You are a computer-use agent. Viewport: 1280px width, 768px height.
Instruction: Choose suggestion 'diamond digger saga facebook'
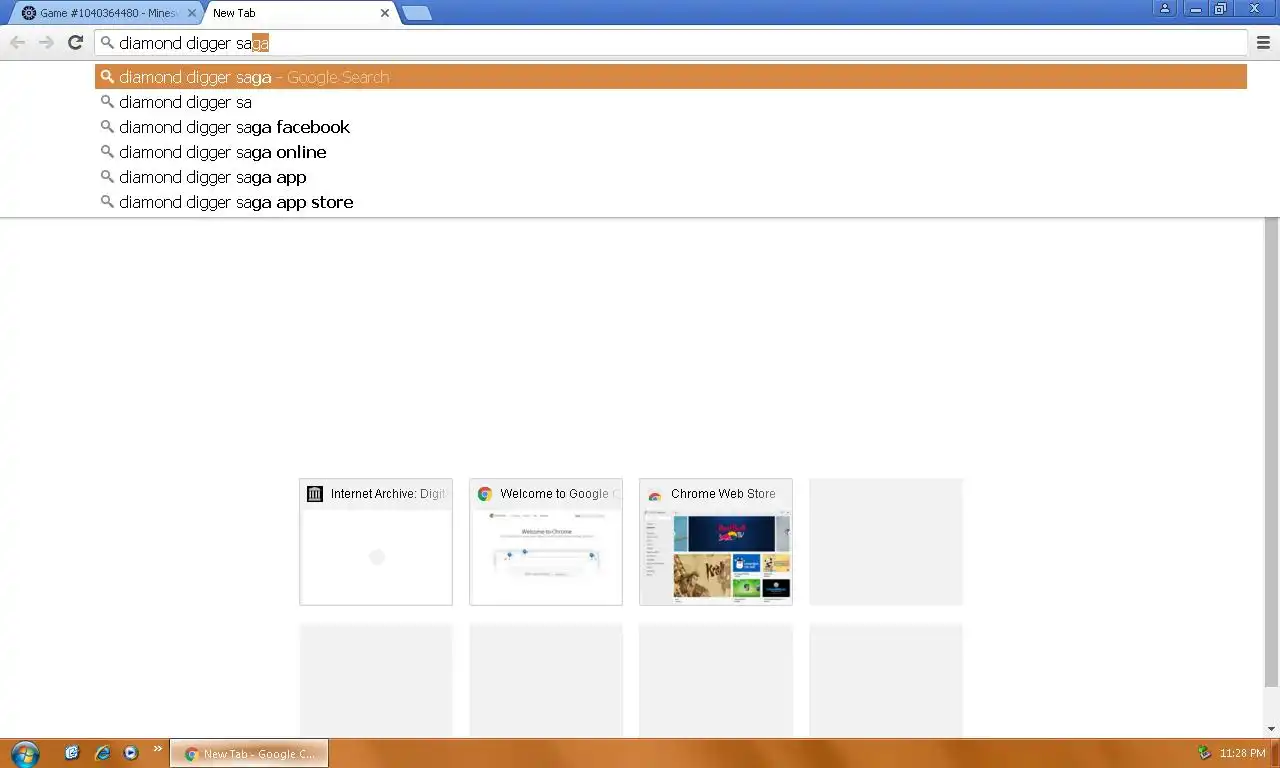(671, 127)
